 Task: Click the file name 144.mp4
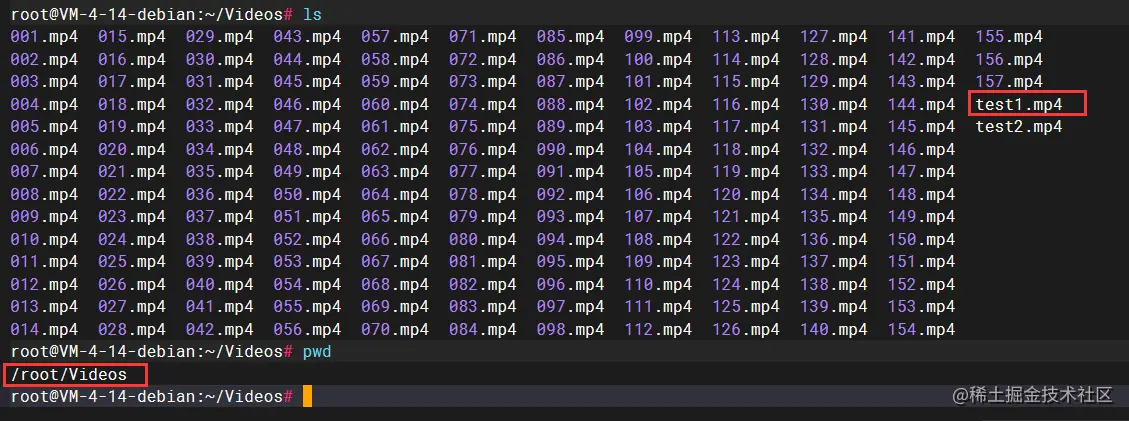pos(922,105)
